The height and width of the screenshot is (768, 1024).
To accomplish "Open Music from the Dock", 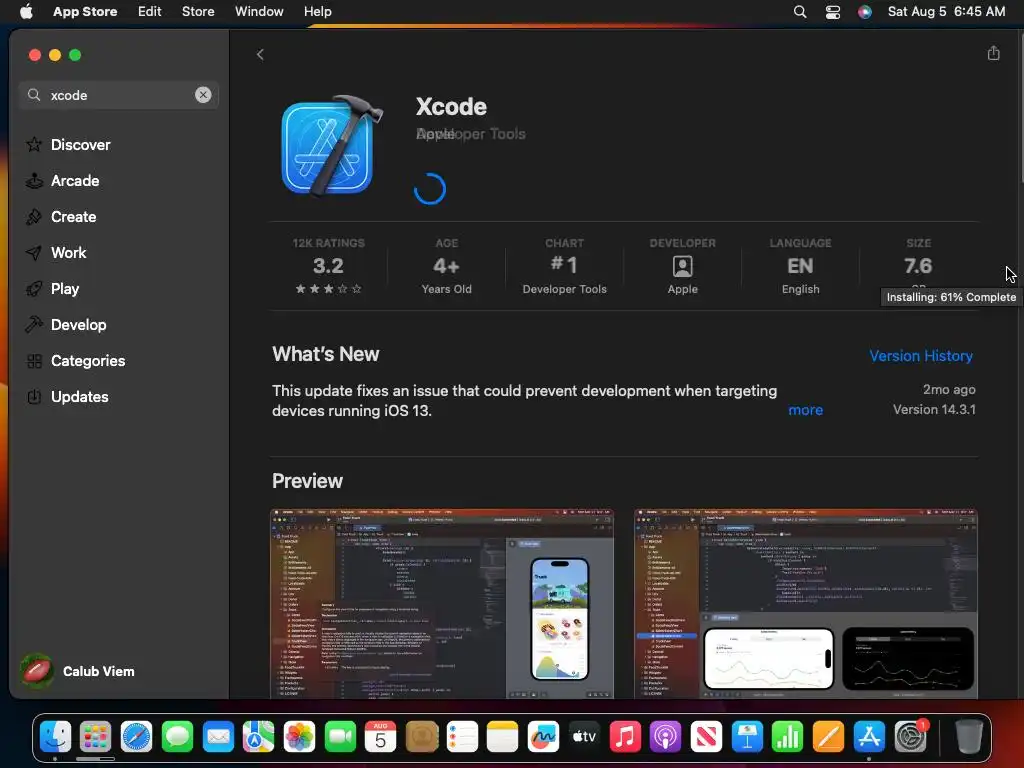I will [x=624, y=737].
